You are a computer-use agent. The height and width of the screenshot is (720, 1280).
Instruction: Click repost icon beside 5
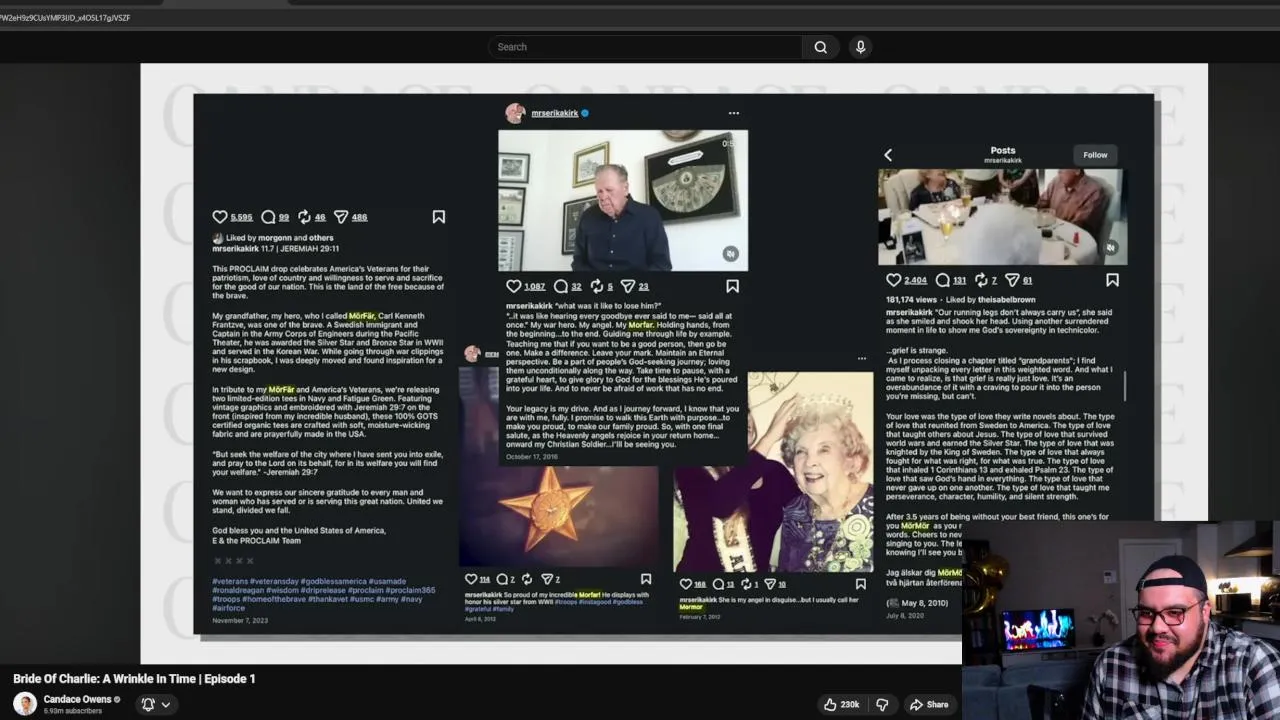pyautogui.click(x=597, y=286)
